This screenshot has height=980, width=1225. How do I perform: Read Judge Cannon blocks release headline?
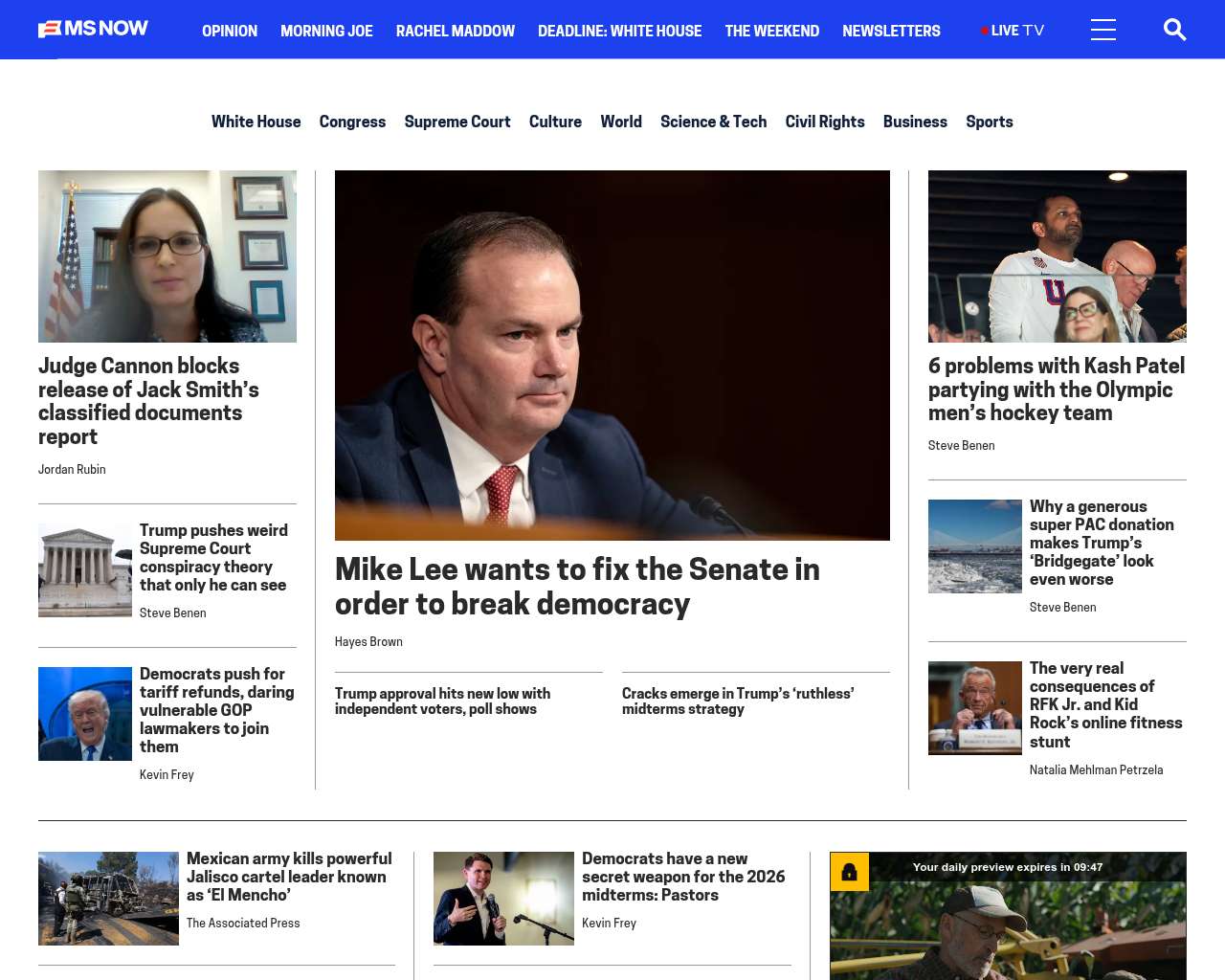tap(148, 401)
